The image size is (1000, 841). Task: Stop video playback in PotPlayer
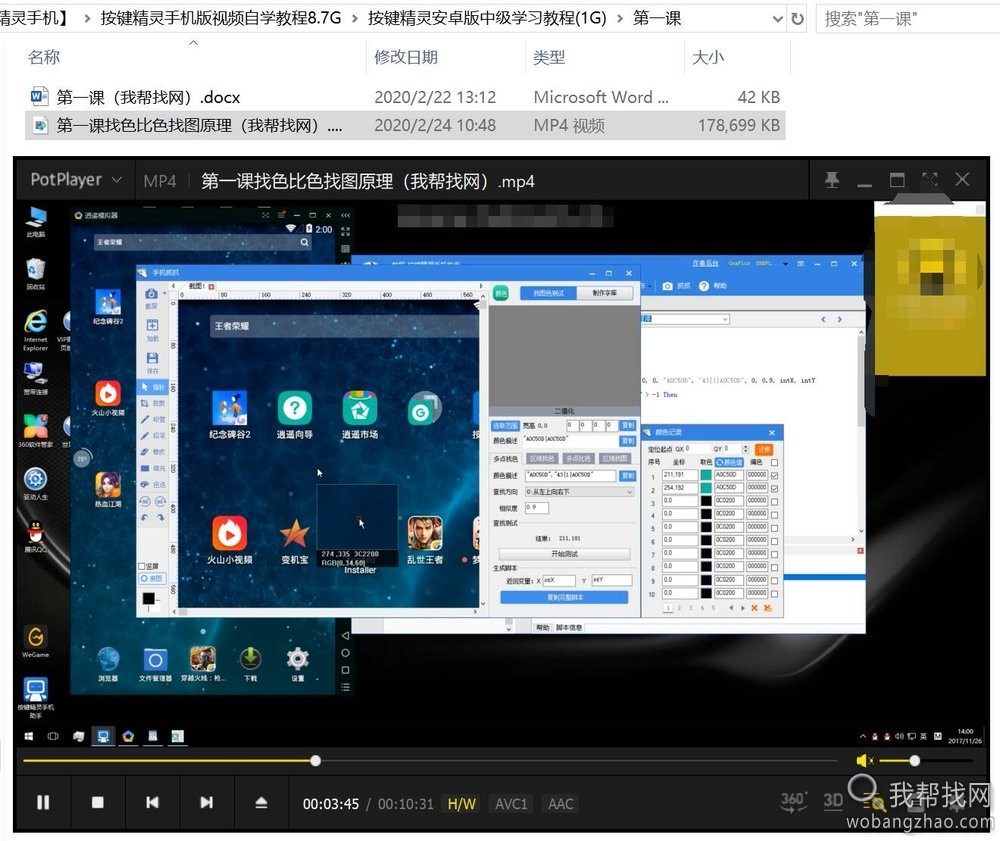98,802
